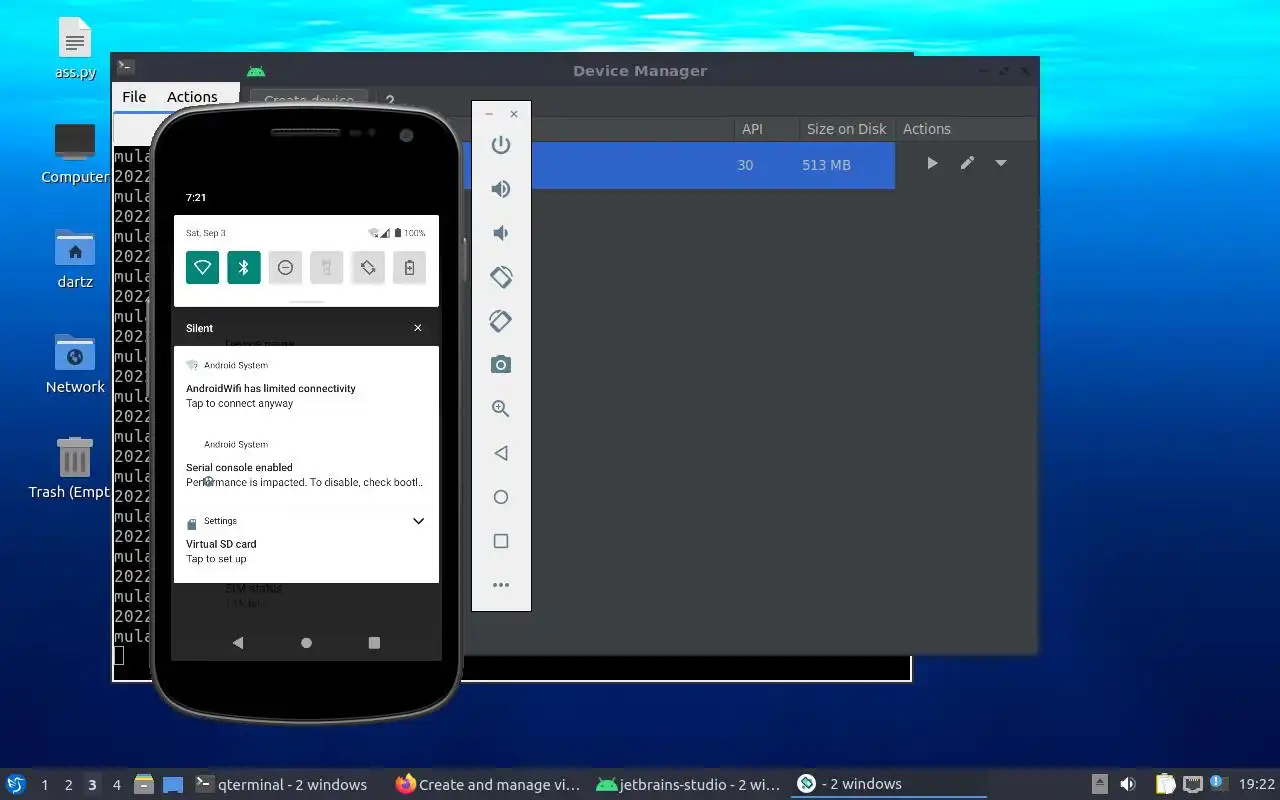Rotate the emulator left
Image resolution: width=1280 pixels, height=800 pixels.
(501, 277)
